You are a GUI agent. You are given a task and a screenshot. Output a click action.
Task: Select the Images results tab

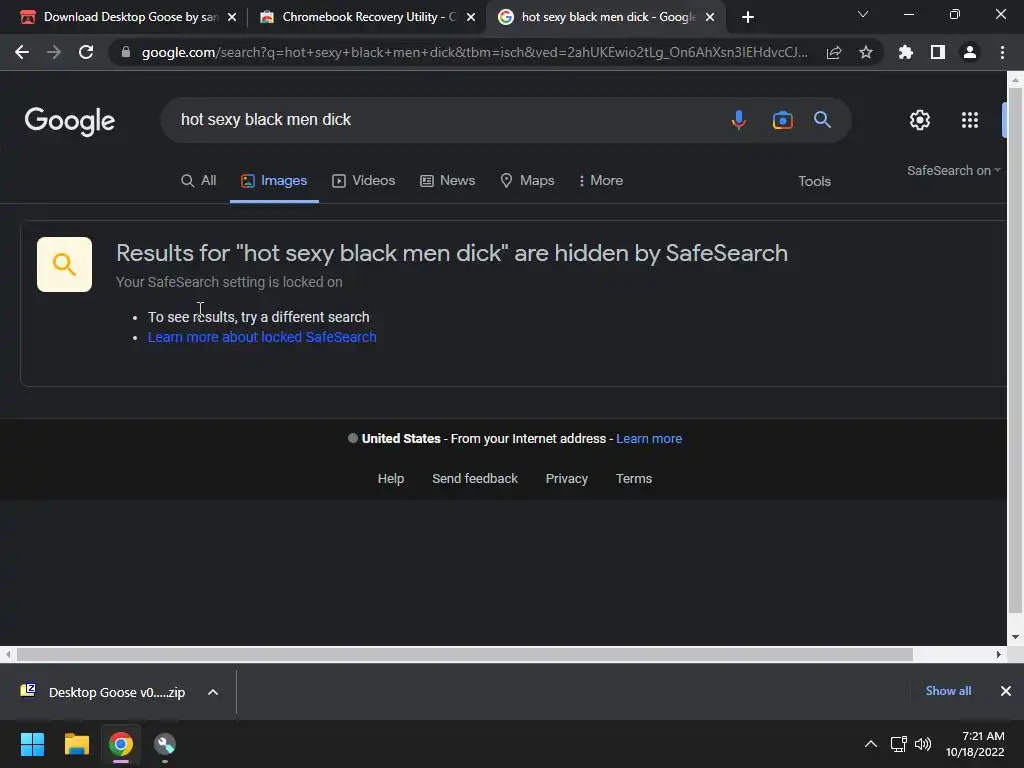pyautogui.click(x=274, y=181)
